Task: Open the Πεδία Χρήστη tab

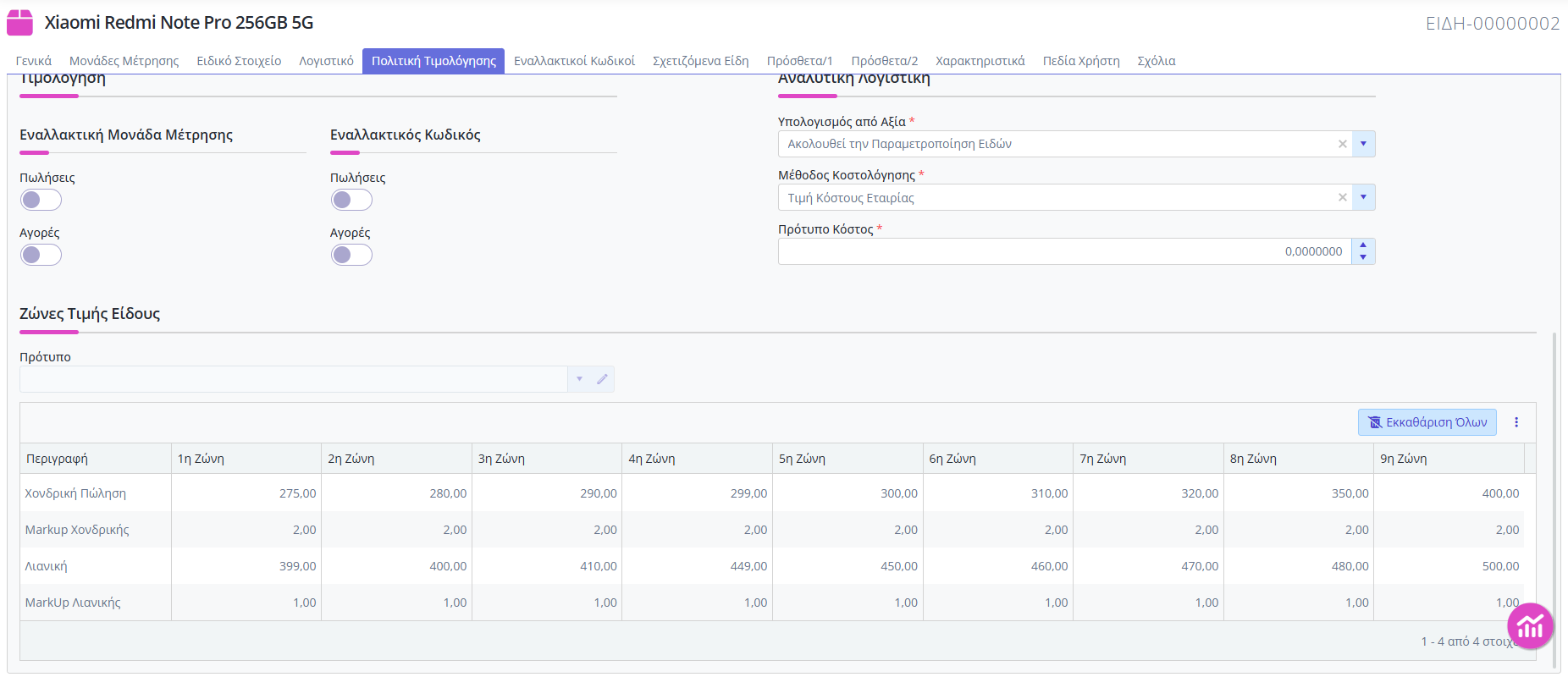Action: tap(1081, 61)
